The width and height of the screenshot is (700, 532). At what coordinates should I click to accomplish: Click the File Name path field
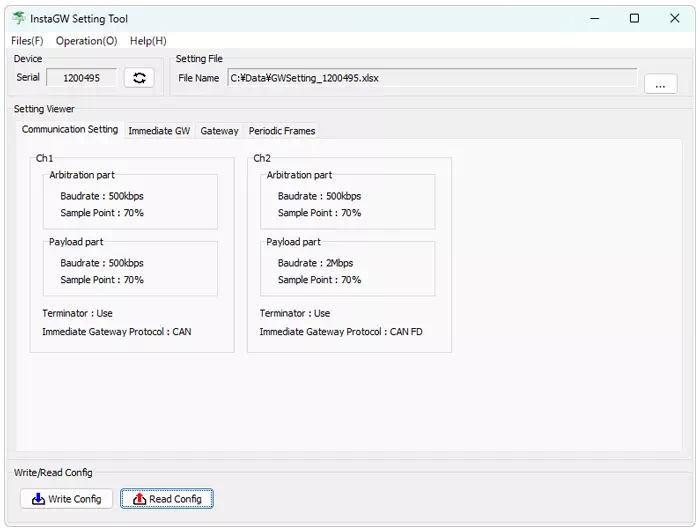coord(432,78)
